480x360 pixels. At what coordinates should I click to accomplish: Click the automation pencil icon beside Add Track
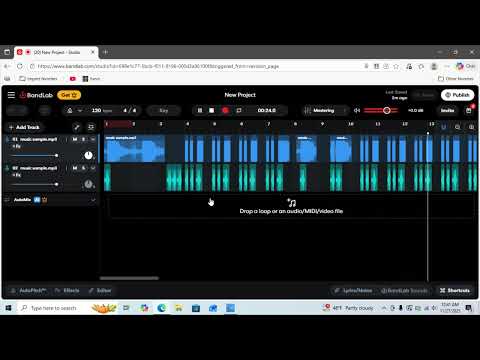[x=77, y=127]
